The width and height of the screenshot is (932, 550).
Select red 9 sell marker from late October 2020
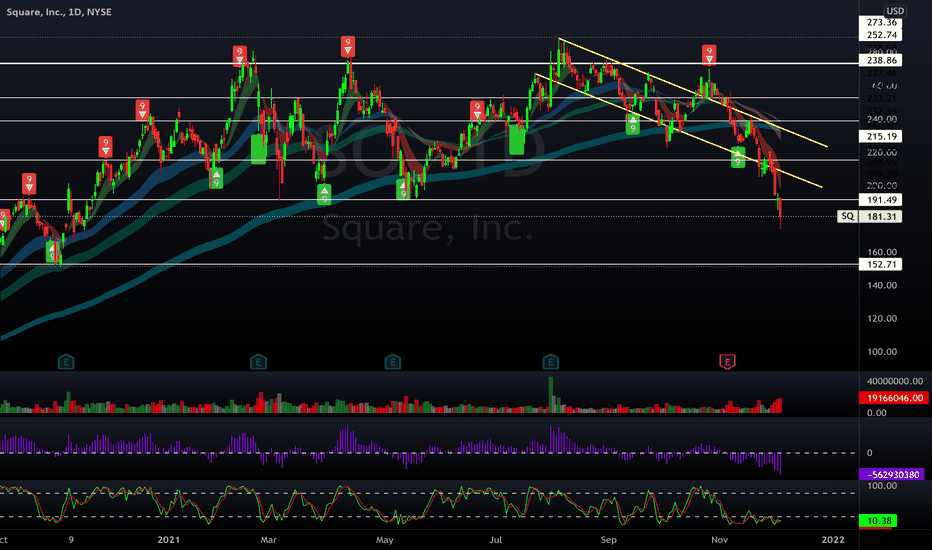click(x=29, y=183)
